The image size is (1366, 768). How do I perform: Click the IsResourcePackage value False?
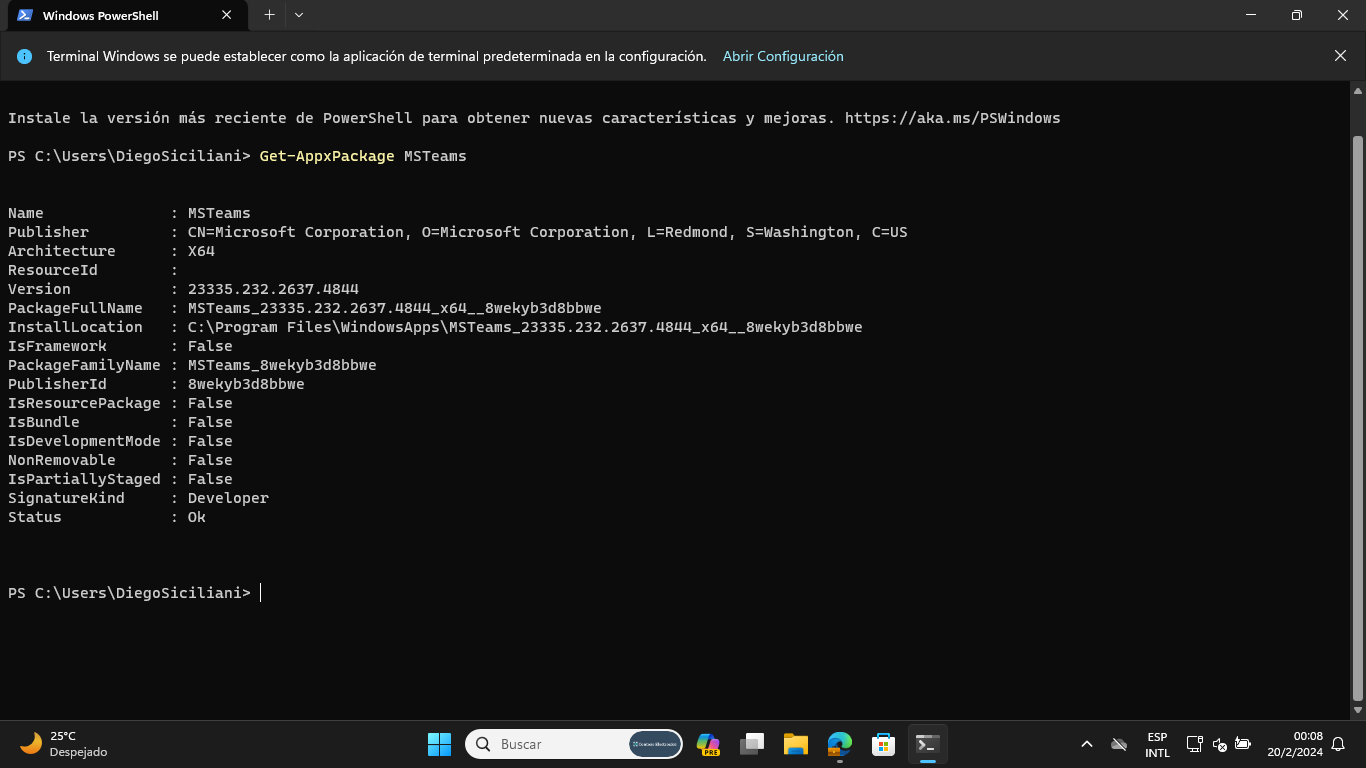click(210, 403)
